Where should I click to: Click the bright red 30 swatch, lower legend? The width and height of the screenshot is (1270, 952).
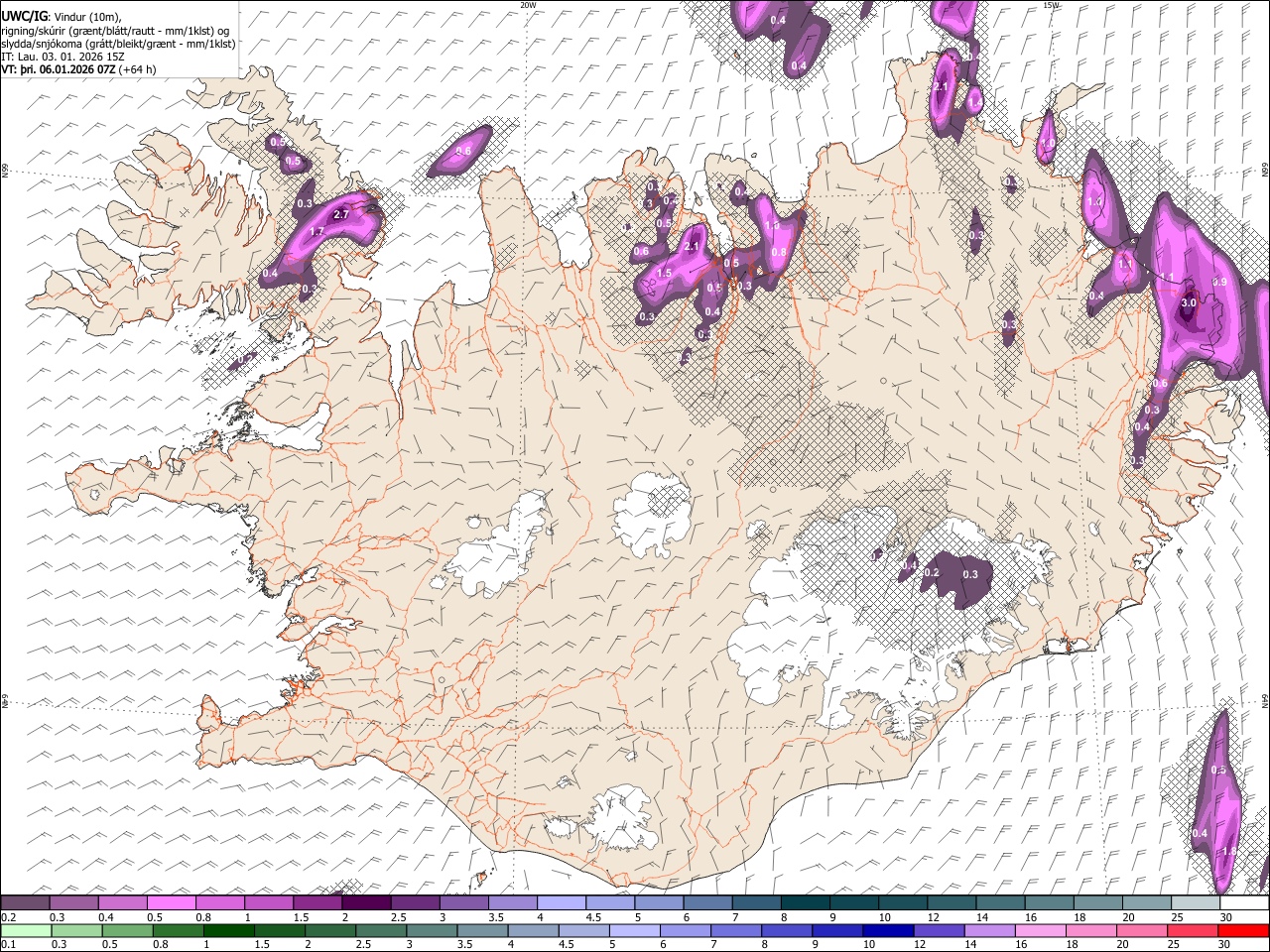click(x=1244, y=930)
